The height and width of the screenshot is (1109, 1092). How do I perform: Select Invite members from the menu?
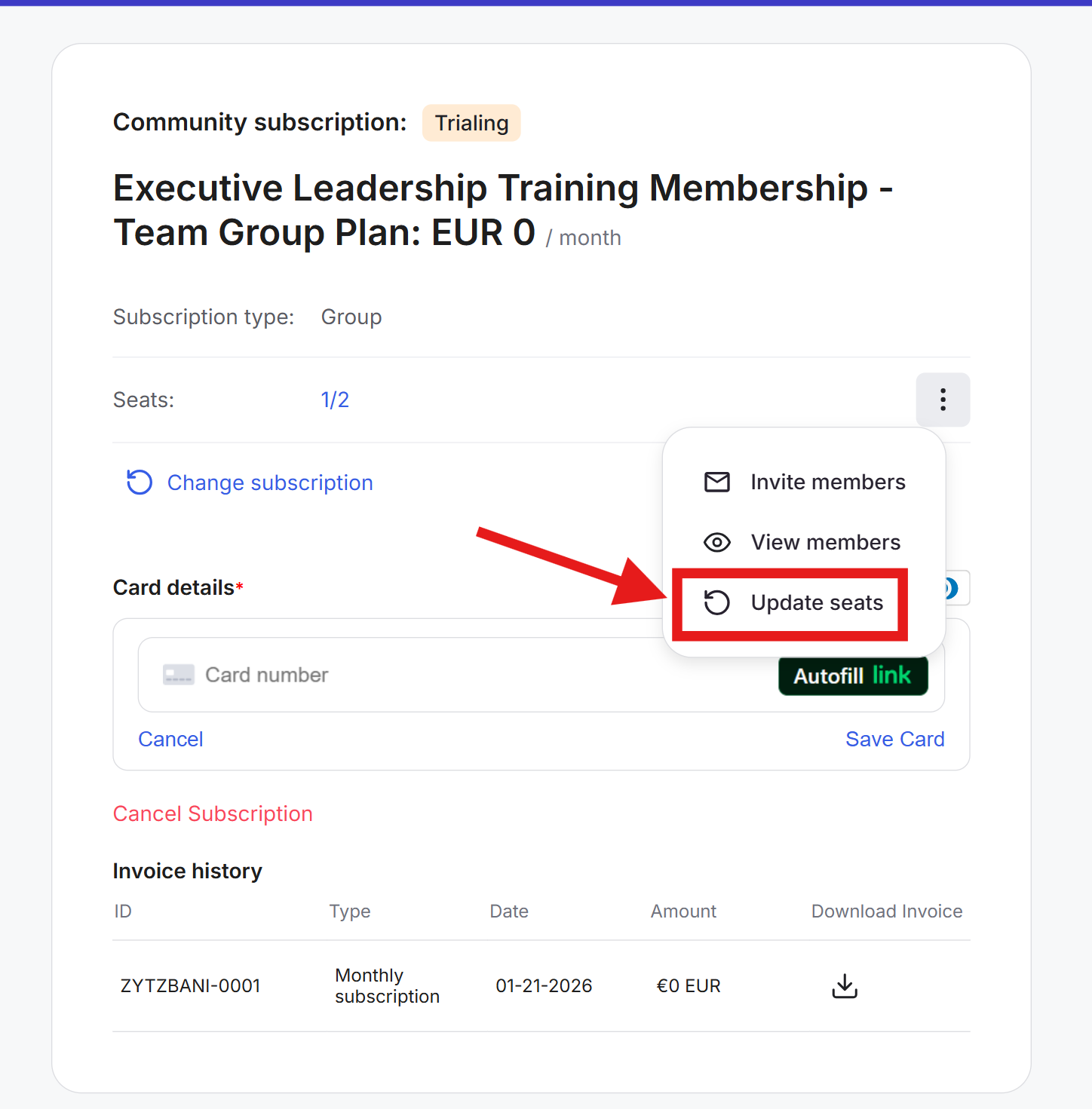click(x=827, y=483)
